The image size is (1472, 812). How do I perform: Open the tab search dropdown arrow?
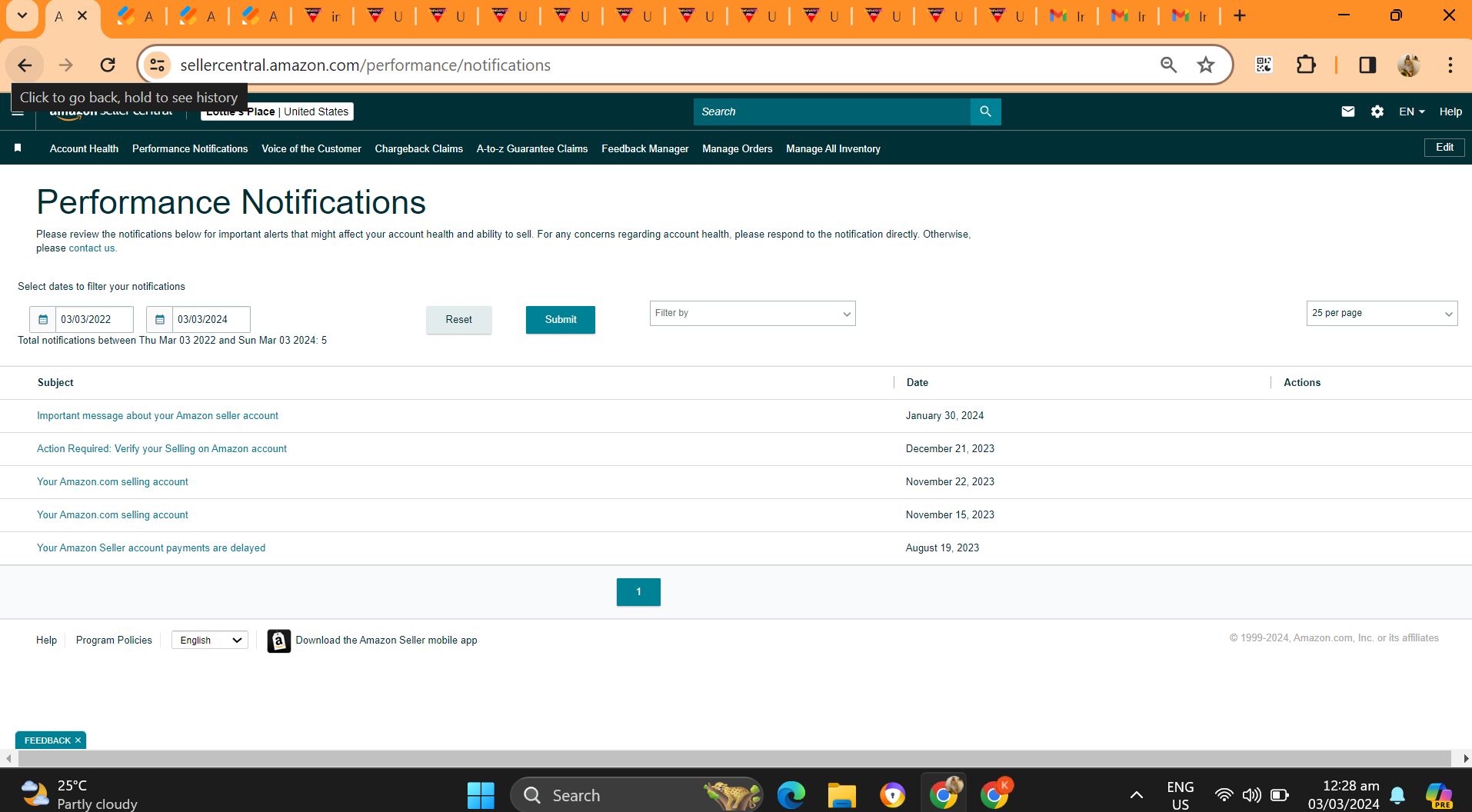(x=22, y=15)
